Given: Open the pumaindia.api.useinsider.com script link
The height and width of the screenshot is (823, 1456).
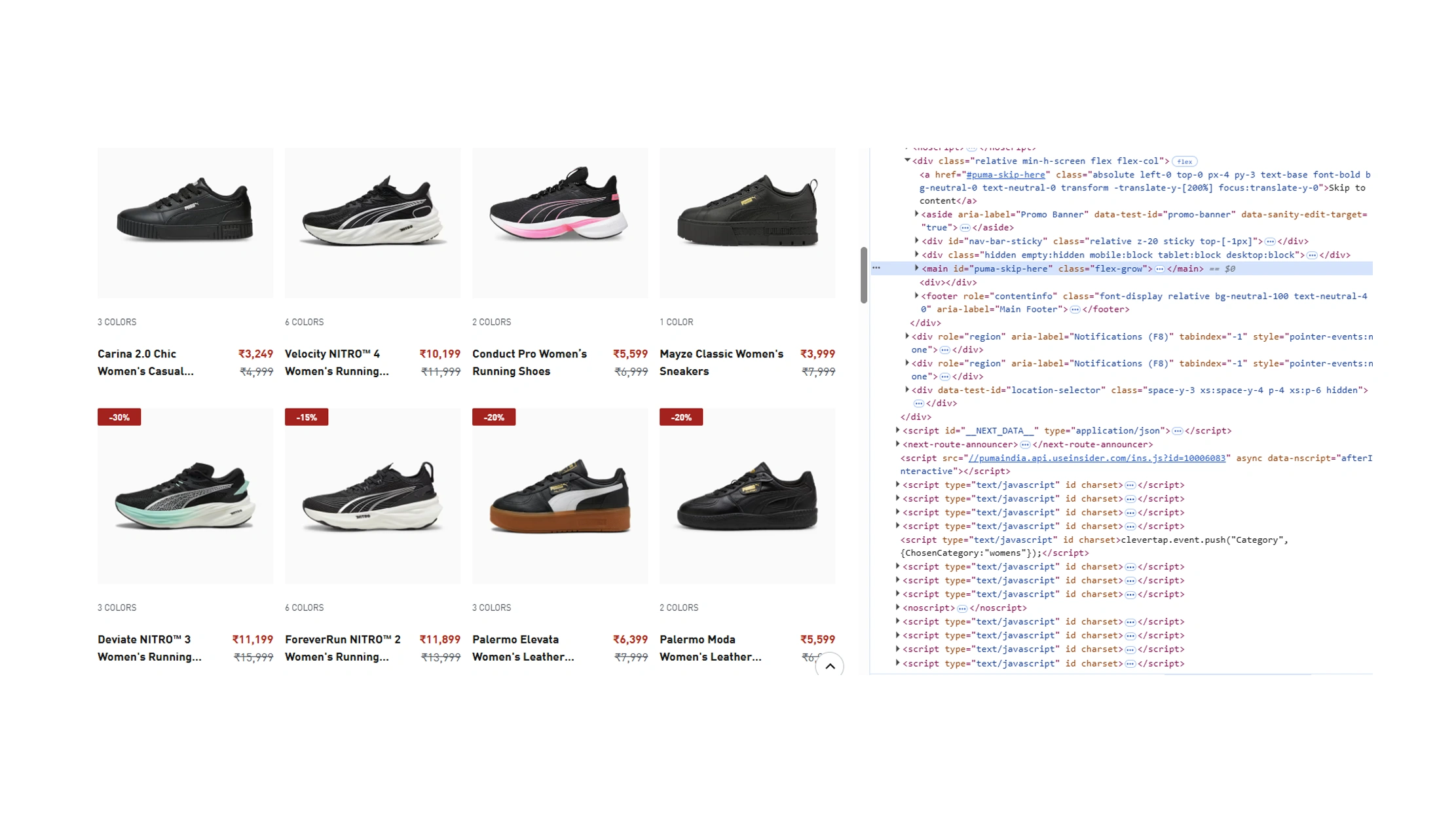Looking at the screenshot, I should click(x=1096, y=458).
